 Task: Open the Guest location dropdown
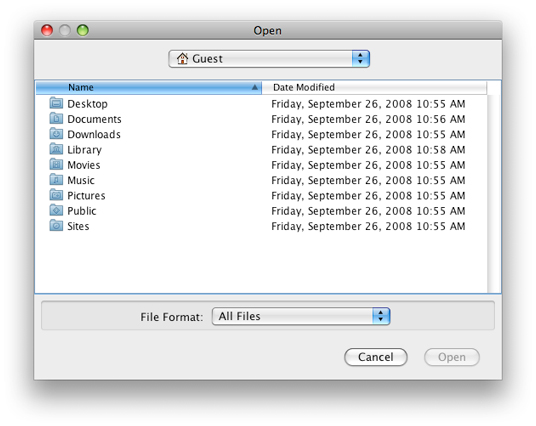pyautogui.click(x=269, y=59)
